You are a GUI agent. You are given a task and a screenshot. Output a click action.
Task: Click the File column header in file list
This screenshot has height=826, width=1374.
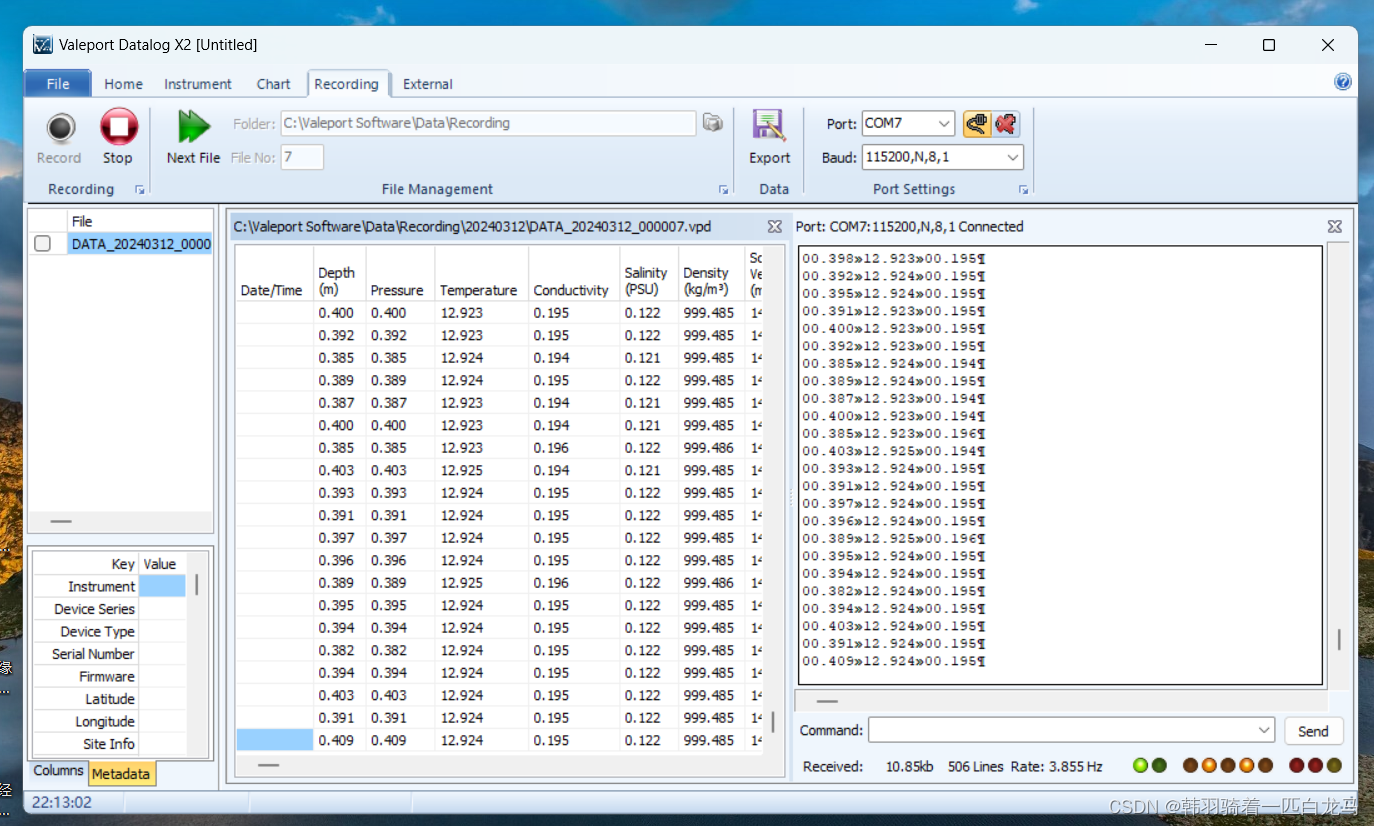click(140, 221)
